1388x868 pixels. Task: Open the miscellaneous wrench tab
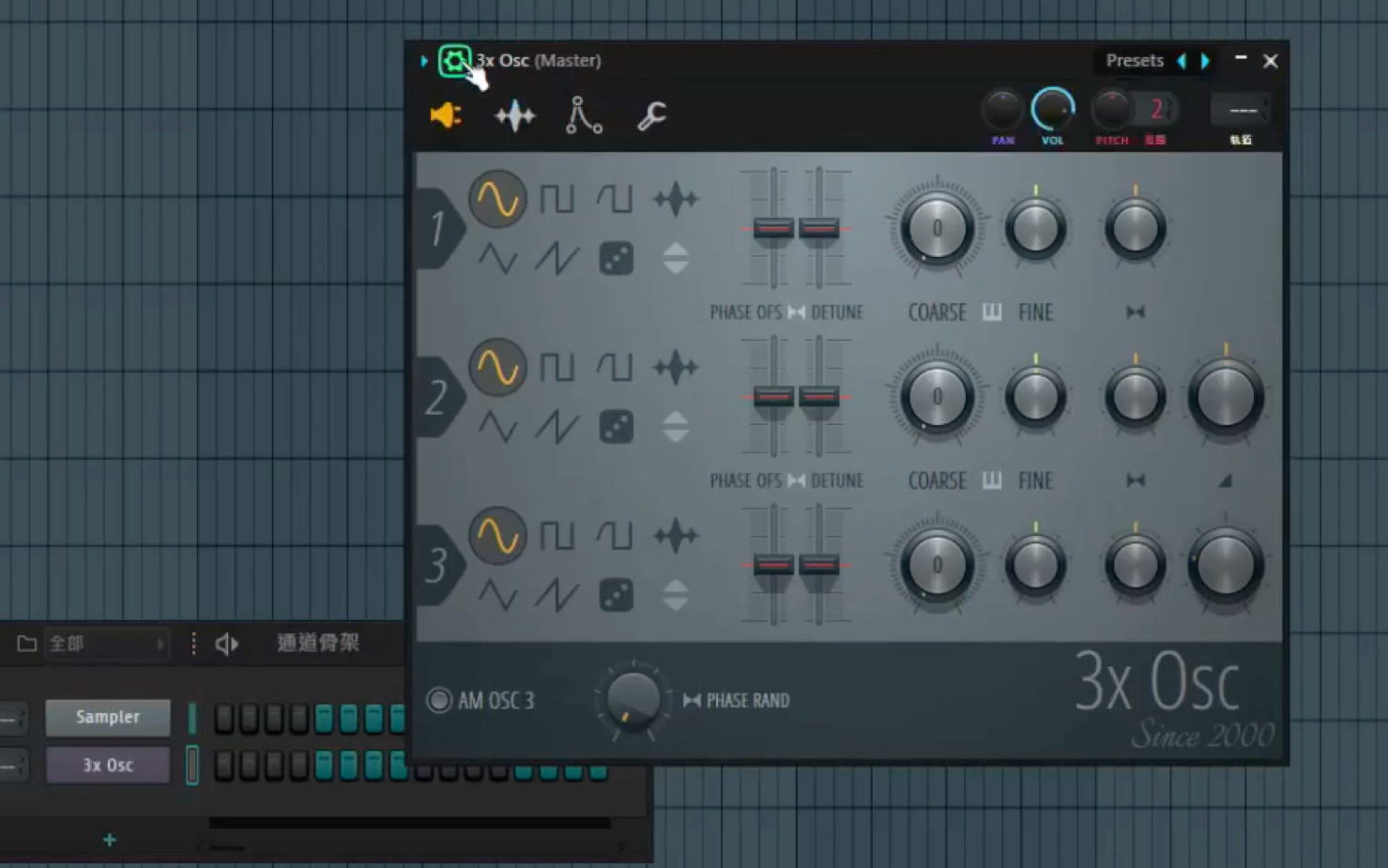(x=651, y=115)
